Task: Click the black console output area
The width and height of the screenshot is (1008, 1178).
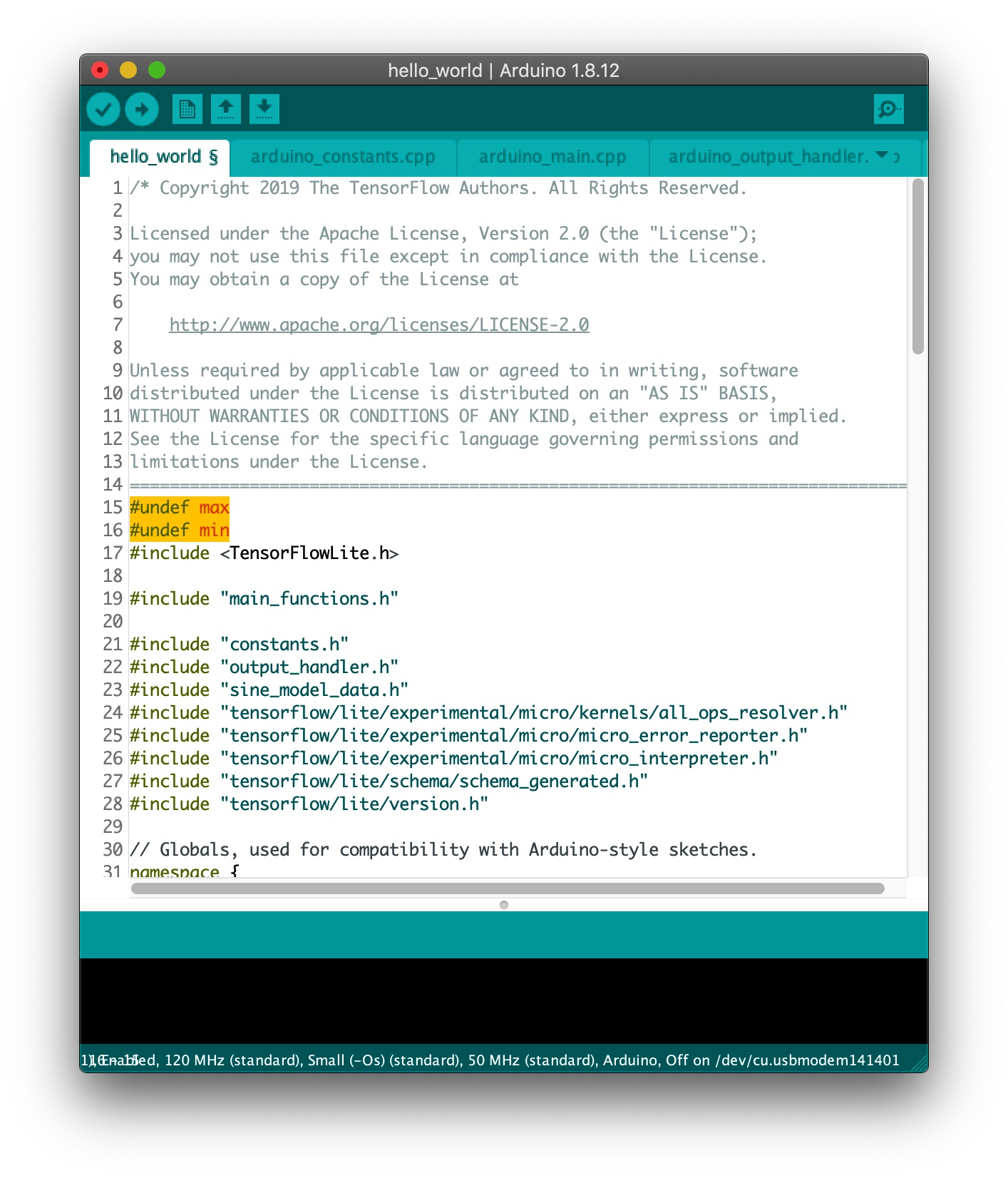Action: coord(504,1001)
